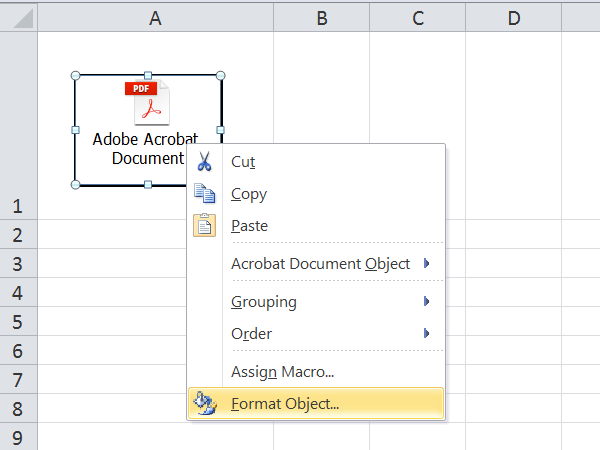Choose Assign Macro from context menu
The image size is (600, 450).
point(283,372)
